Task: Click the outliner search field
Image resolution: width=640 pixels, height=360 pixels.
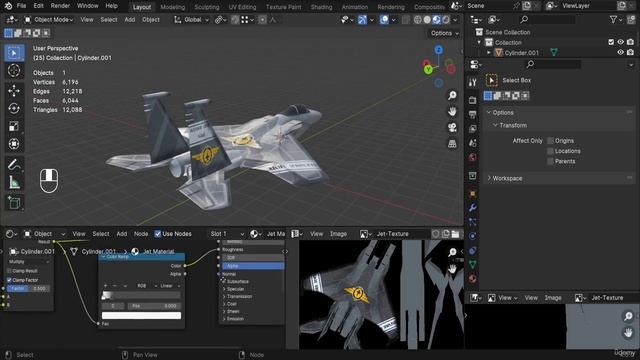Action: tap(548, 19)
